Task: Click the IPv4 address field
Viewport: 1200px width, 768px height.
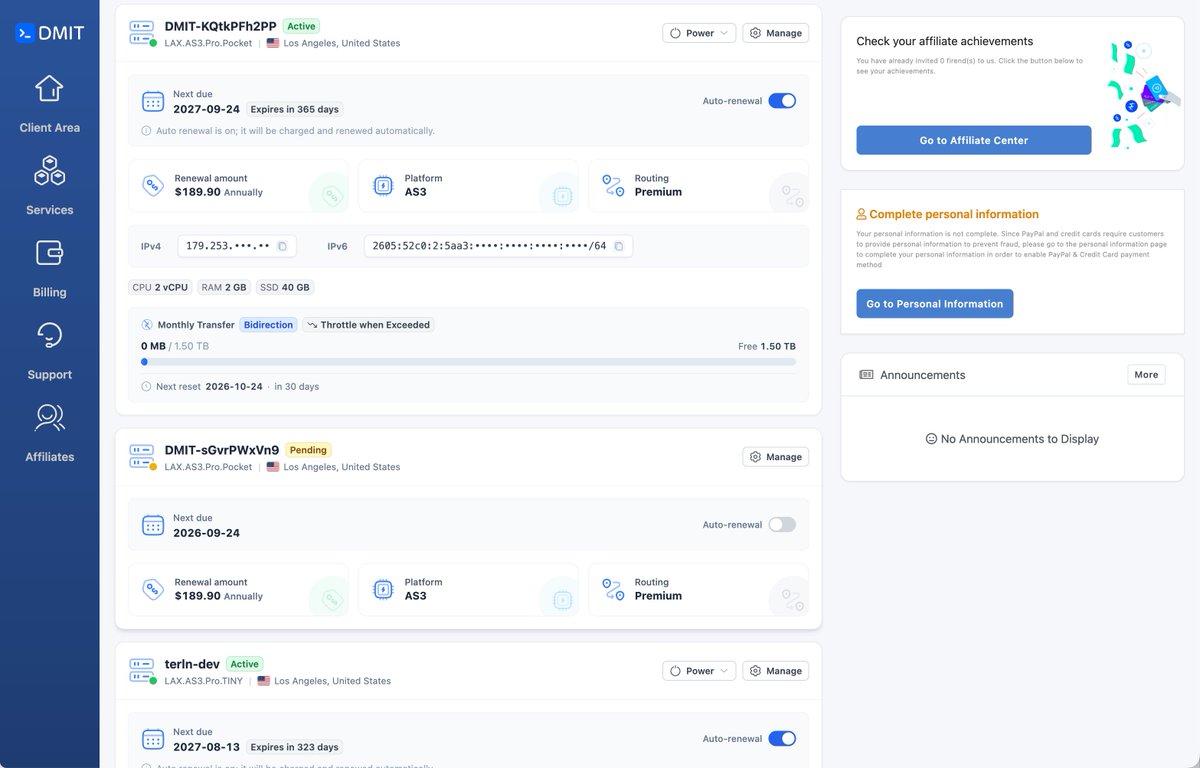Action: click(235, 246)
